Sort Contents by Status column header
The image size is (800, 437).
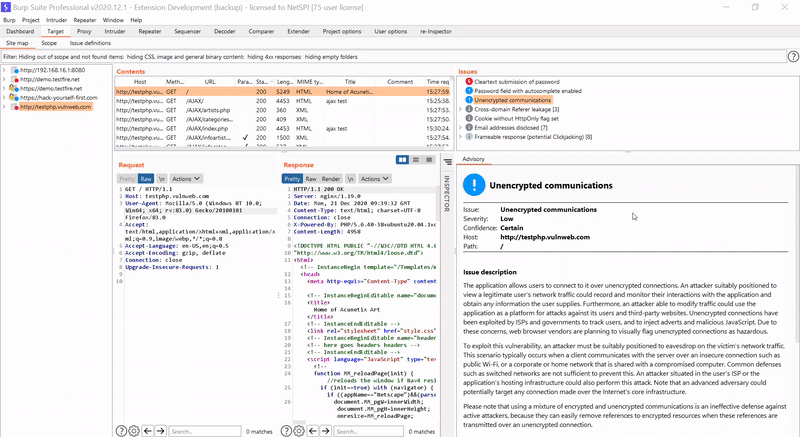tap(263, 82)
